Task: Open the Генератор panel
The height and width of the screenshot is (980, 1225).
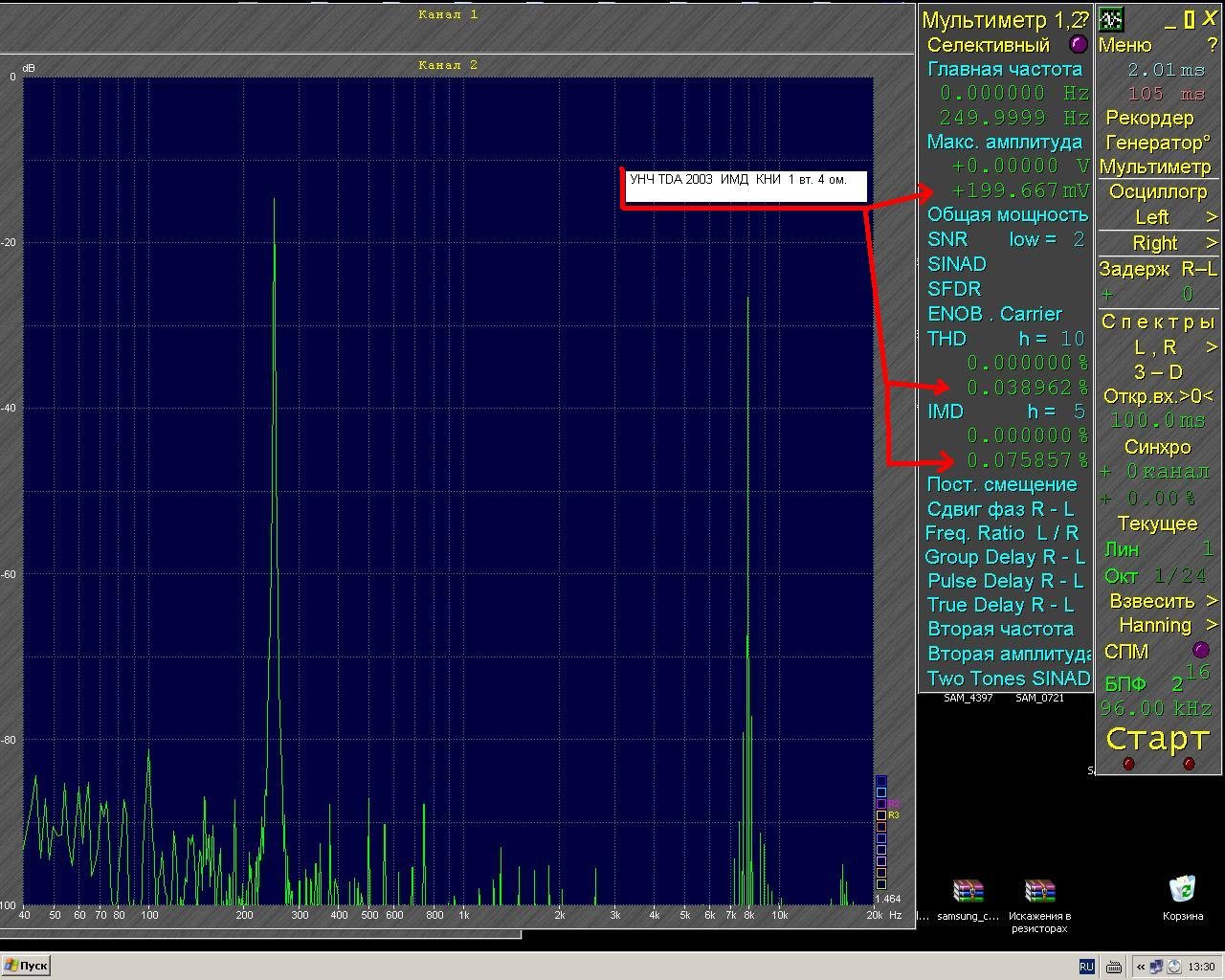Action: click(1157, 143)
